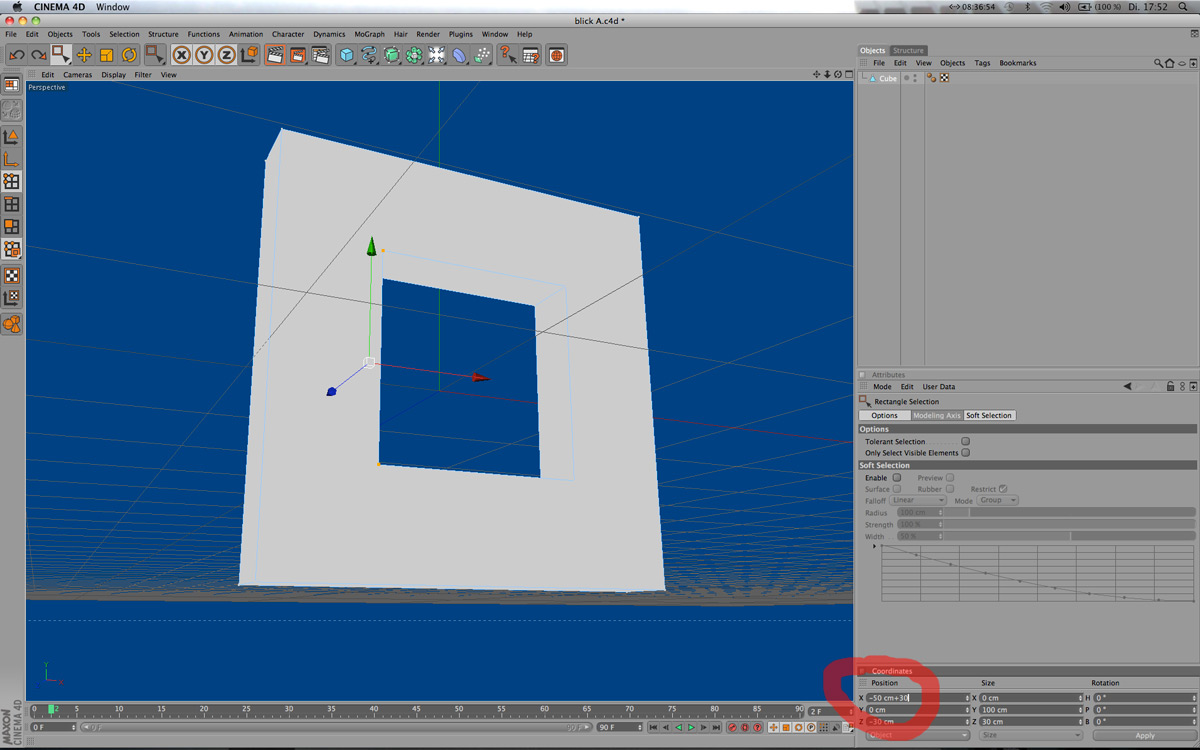Click the Apply button
Screen dimensions: 1200x750
tap(1145, 735)
